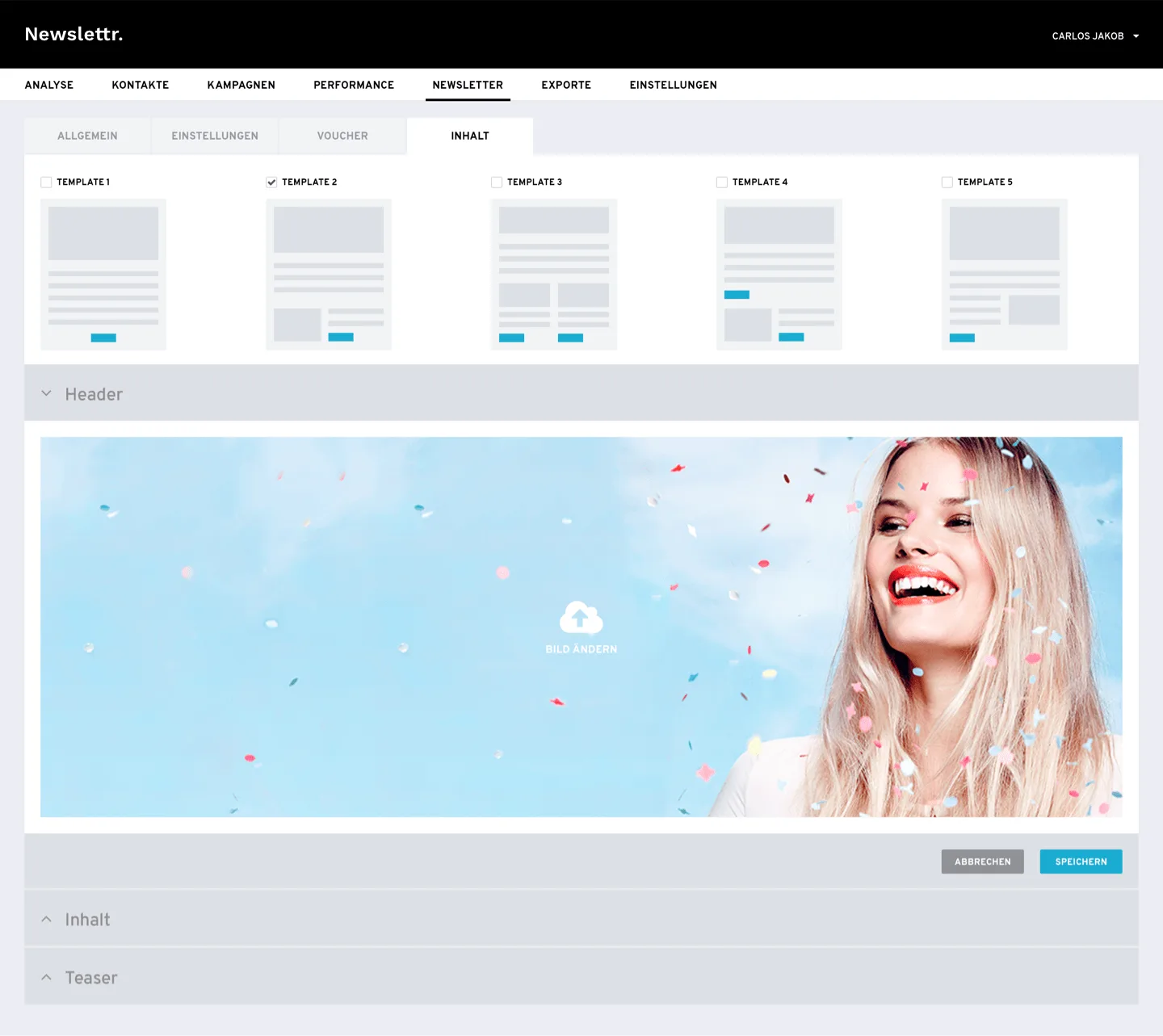Go to Kontakte in the navigation
1163x1036 pixels.
pos(141,85)
